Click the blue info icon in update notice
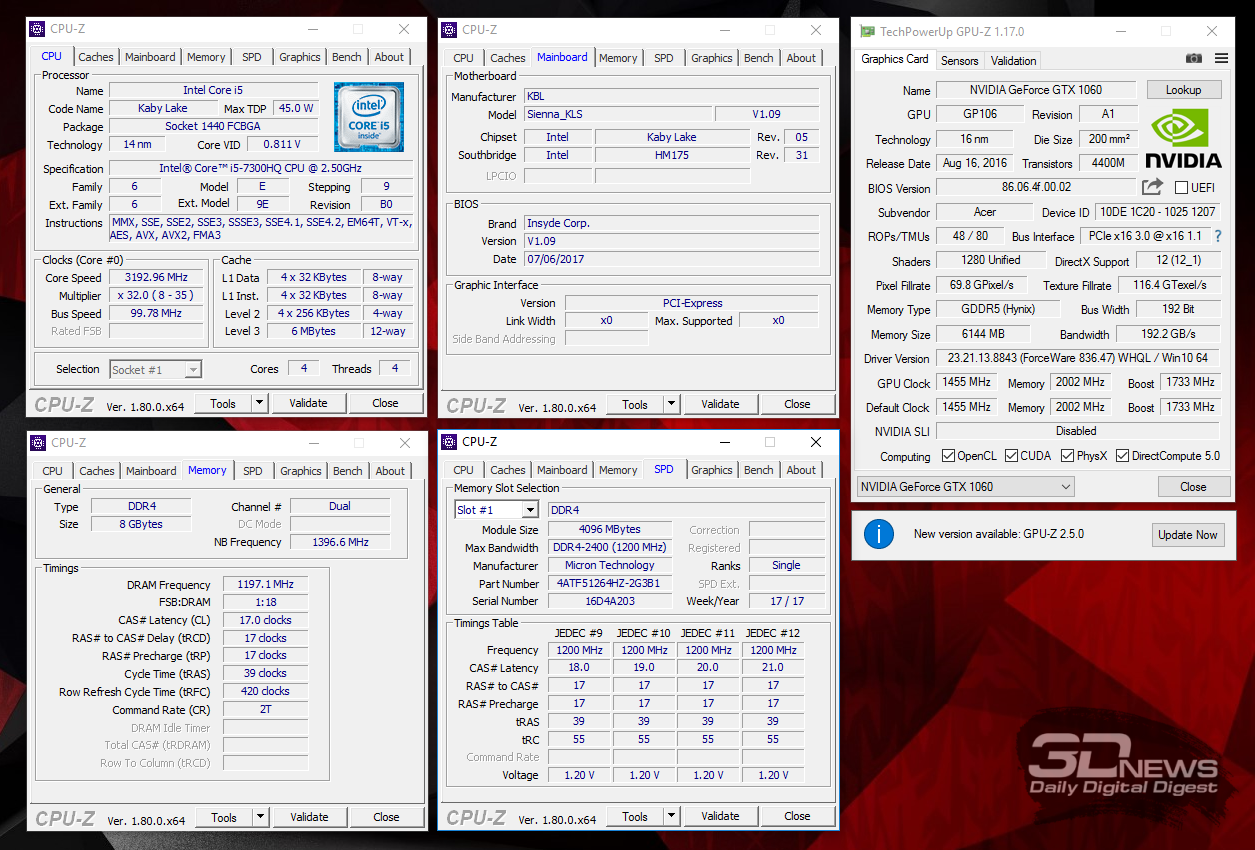 [x=878, y=534]
